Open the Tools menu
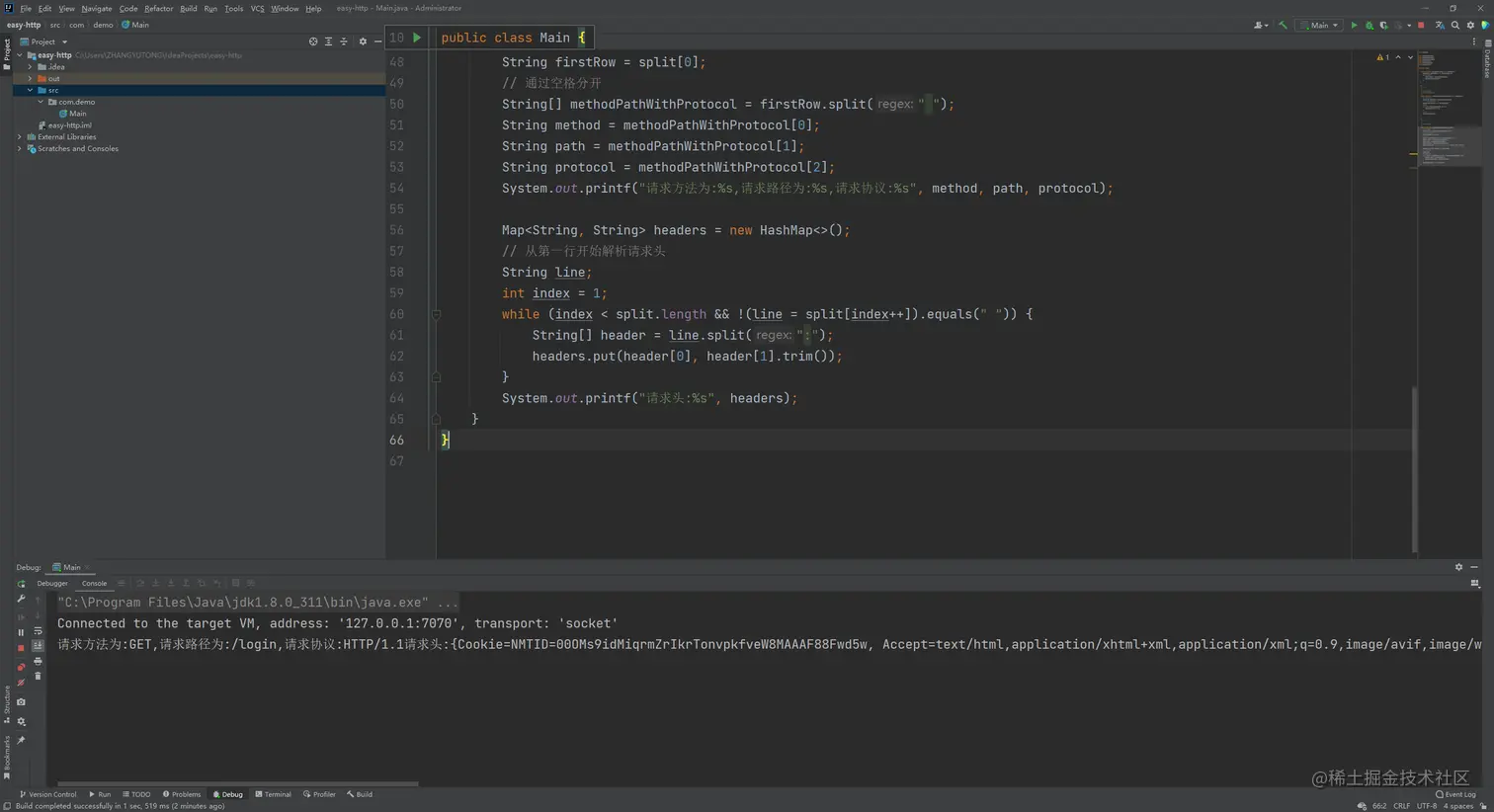The height and width of the screenshot is (812, 1494). tap(233, 8)
